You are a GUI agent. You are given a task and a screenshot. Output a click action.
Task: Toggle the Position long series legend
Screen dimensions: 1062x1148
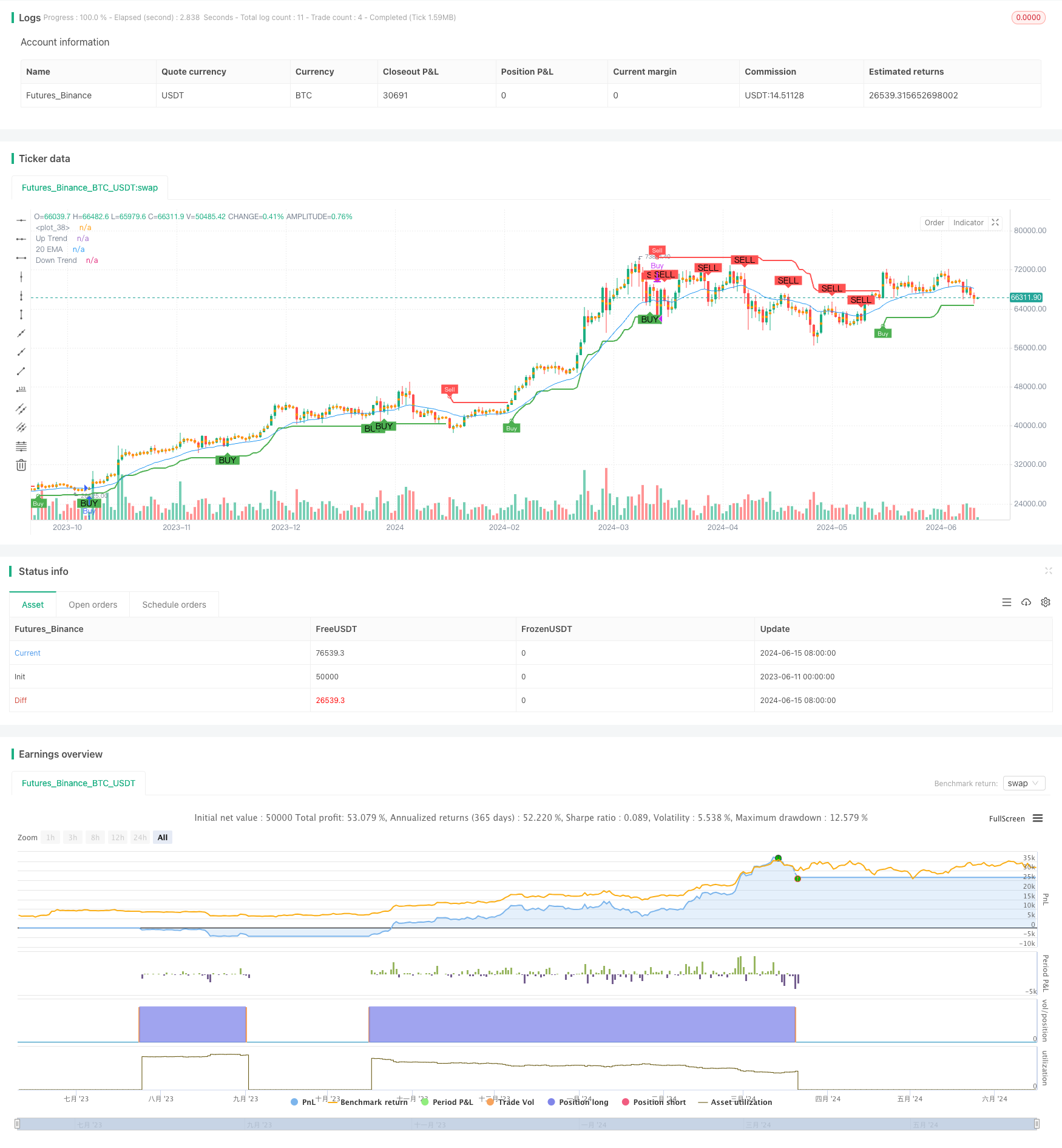[578, 1102]
